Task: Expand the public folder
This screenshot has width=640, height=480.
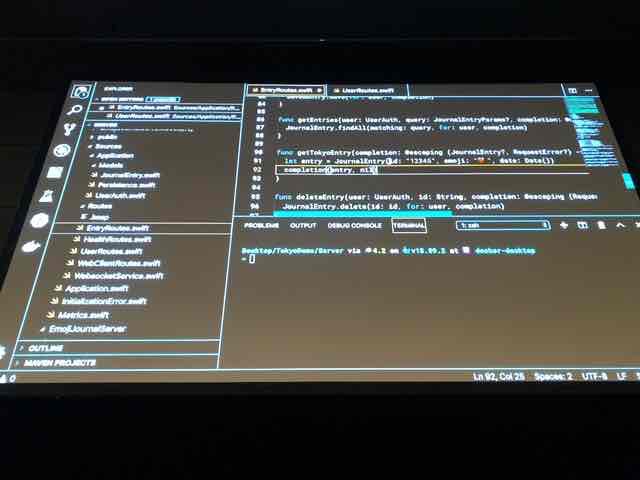Action: click(105, 137)
